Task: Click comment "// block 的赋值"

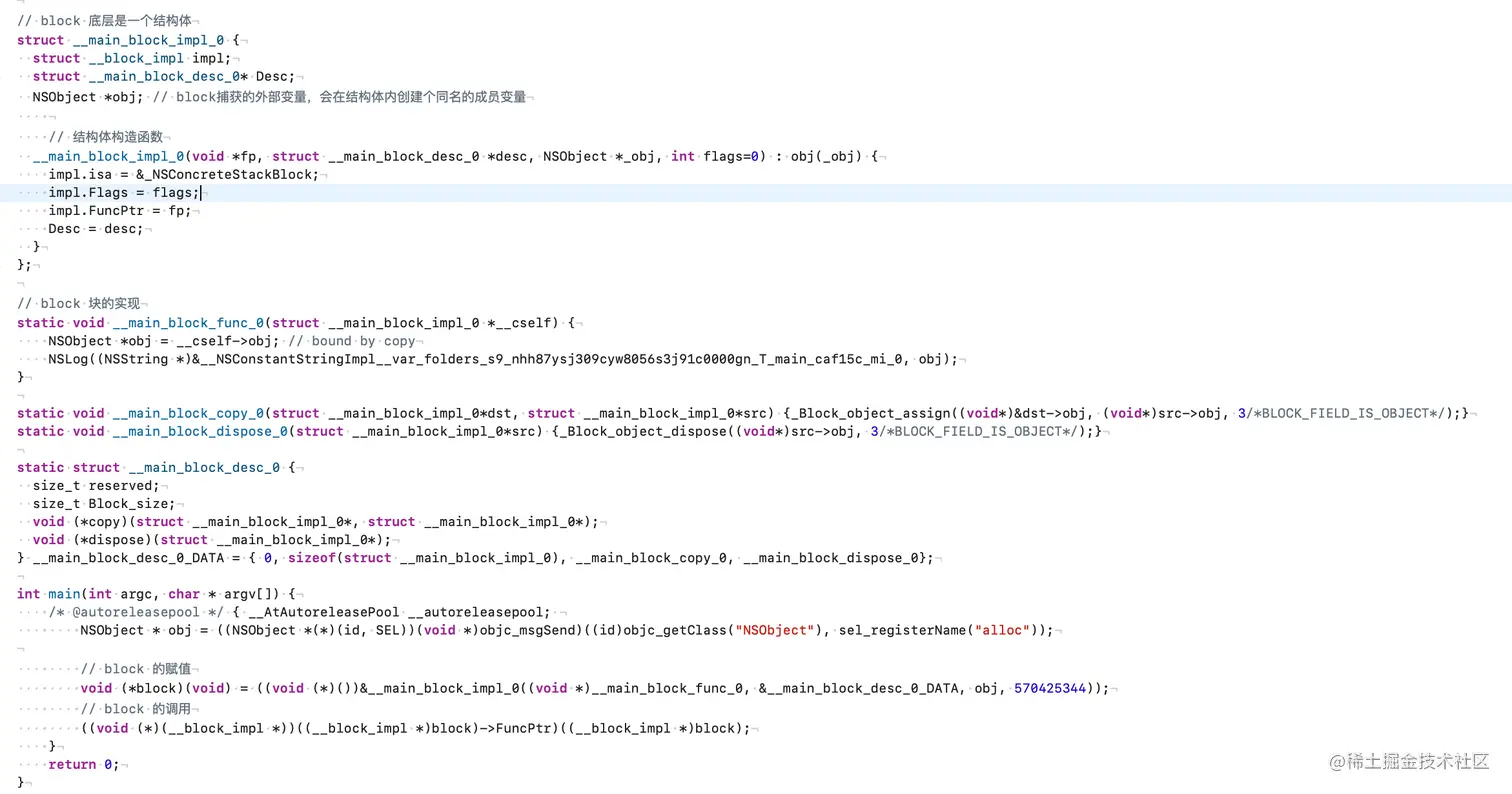Action: click(x=138, y=669)
